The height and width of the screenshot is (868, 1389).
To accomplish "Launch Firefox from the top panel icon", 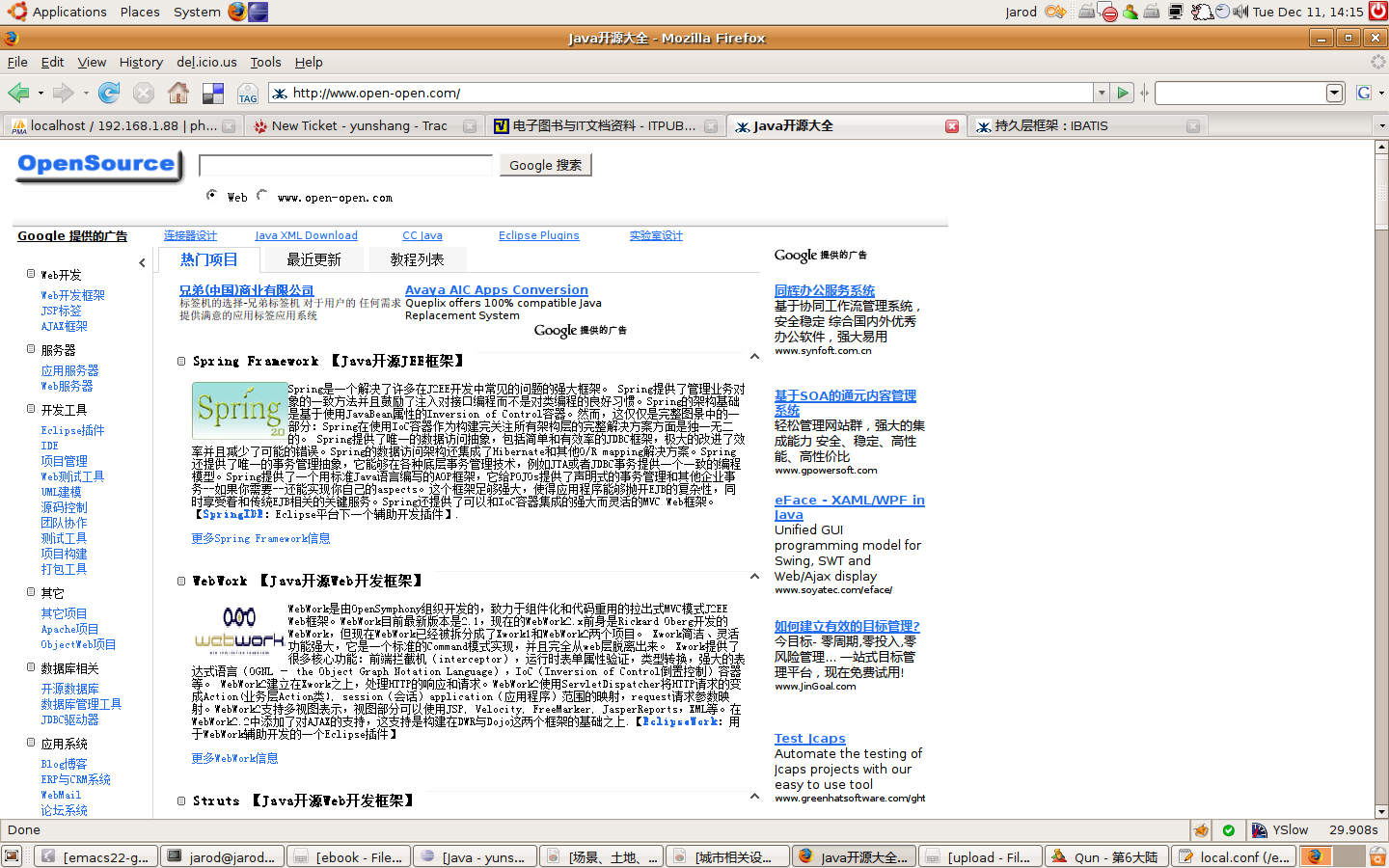I will [237, 12].
